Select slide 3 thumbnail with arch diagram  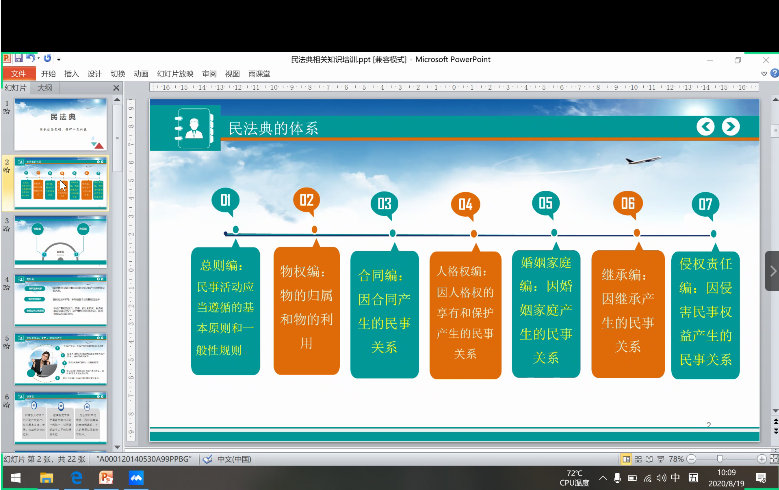pos(61,241)
